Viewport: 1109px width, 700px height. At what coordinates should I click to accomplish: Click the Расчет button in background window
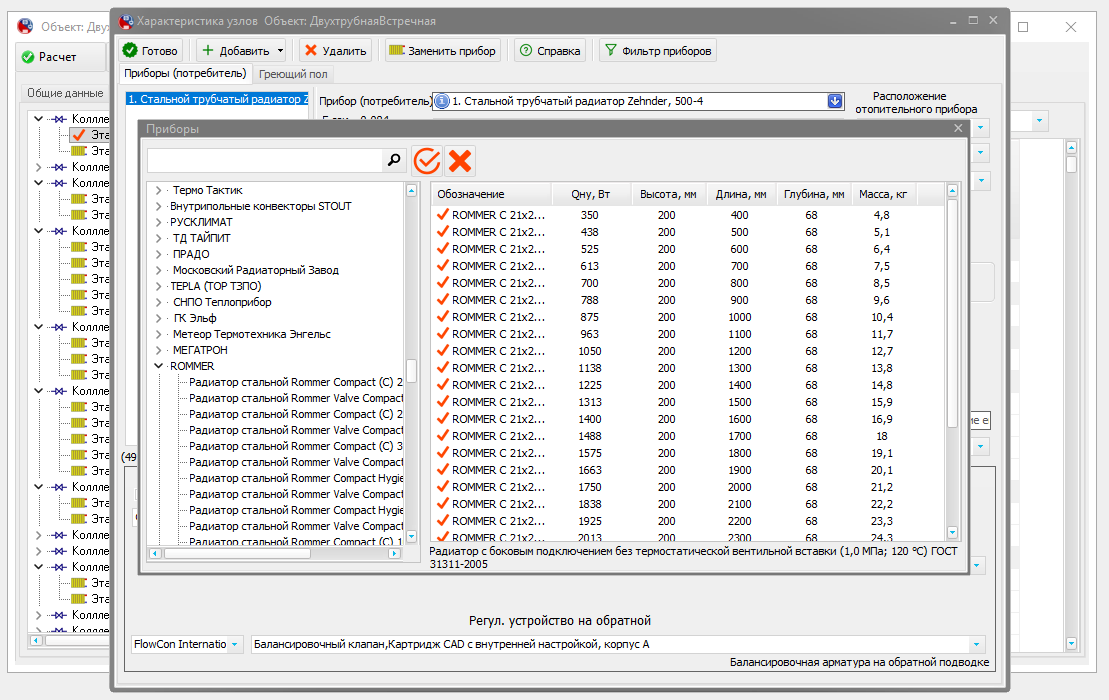60,57
